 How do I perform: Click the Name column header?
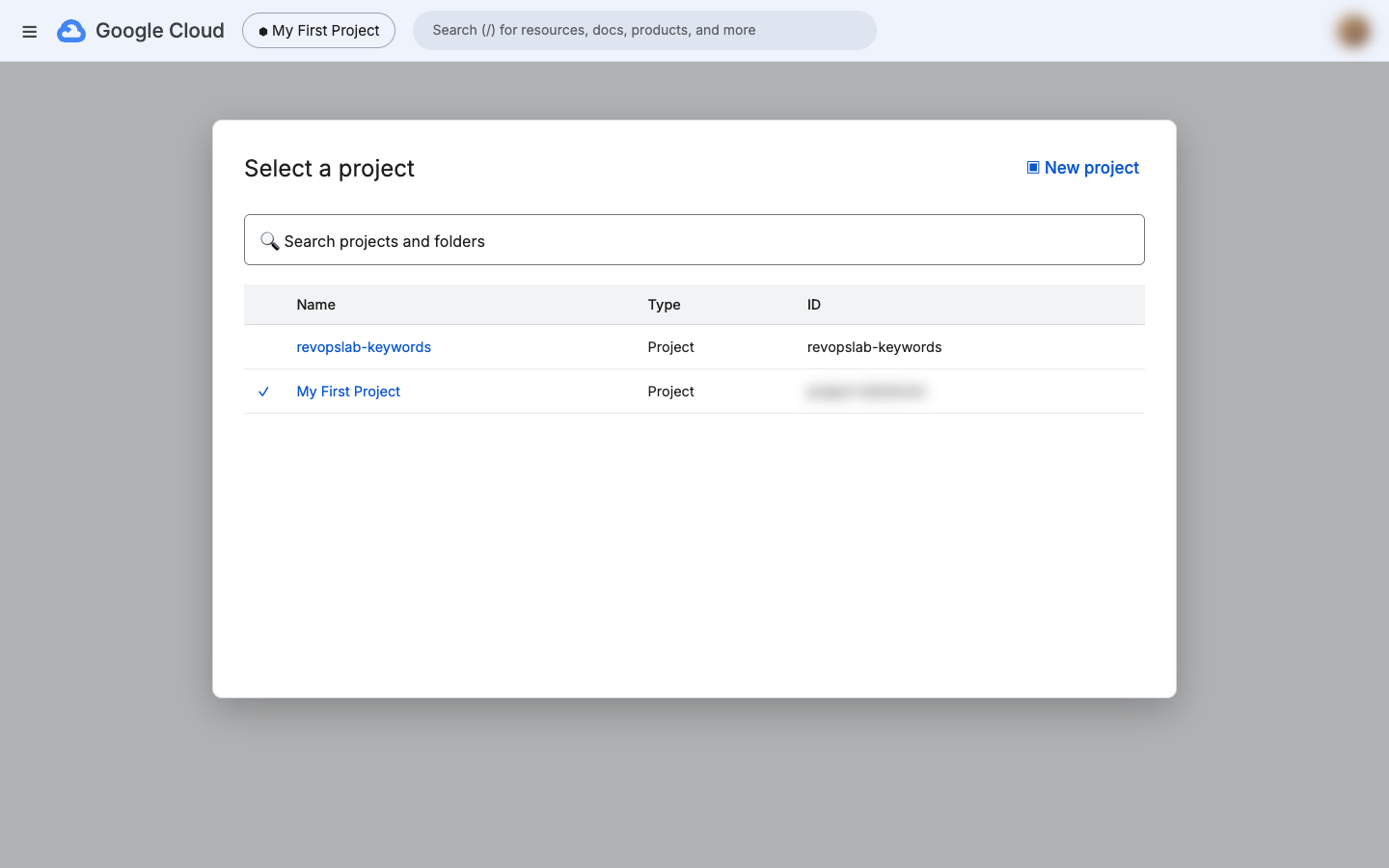click(316, 305)
